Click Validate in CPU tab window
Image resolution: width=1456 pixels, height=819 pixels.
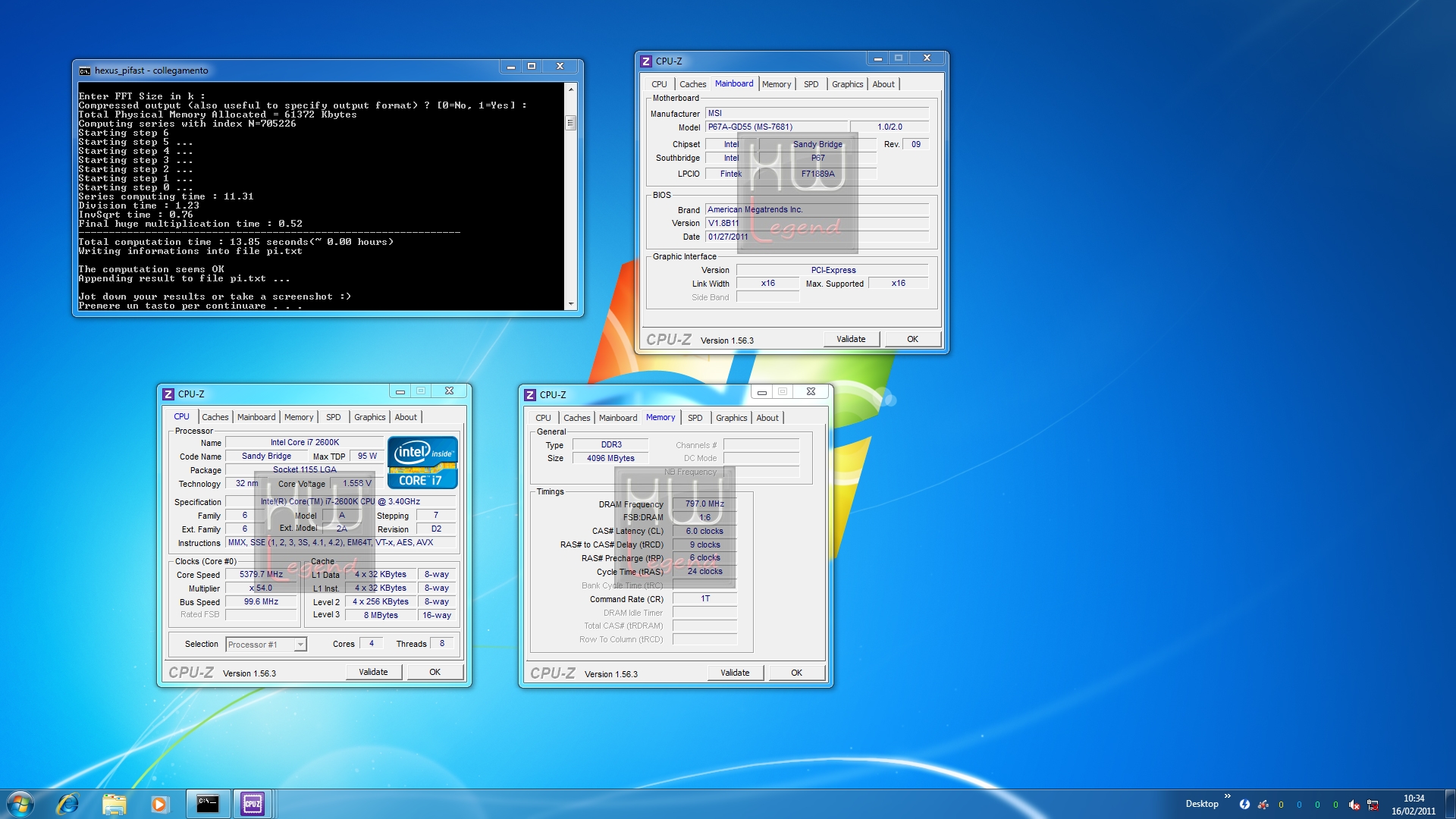(x=373, y=672)
